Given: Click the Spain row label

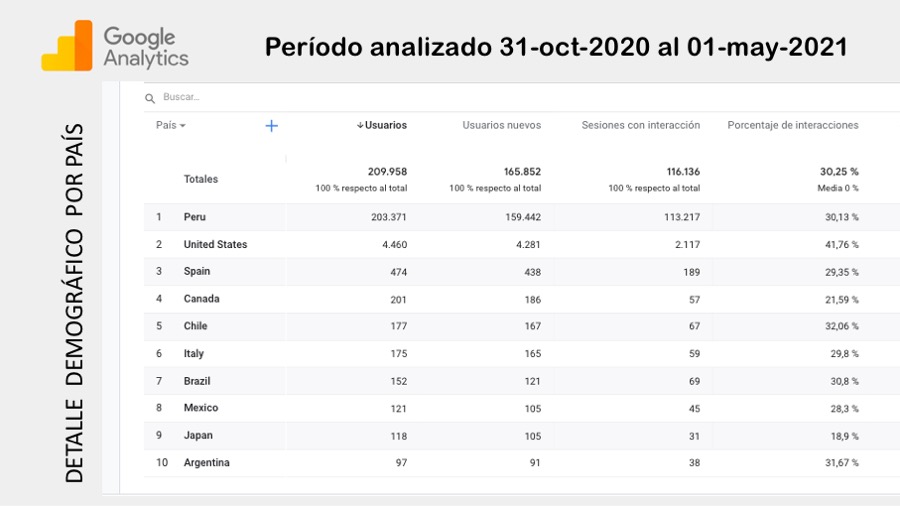Looking at the screenshot, I should 197,272.
